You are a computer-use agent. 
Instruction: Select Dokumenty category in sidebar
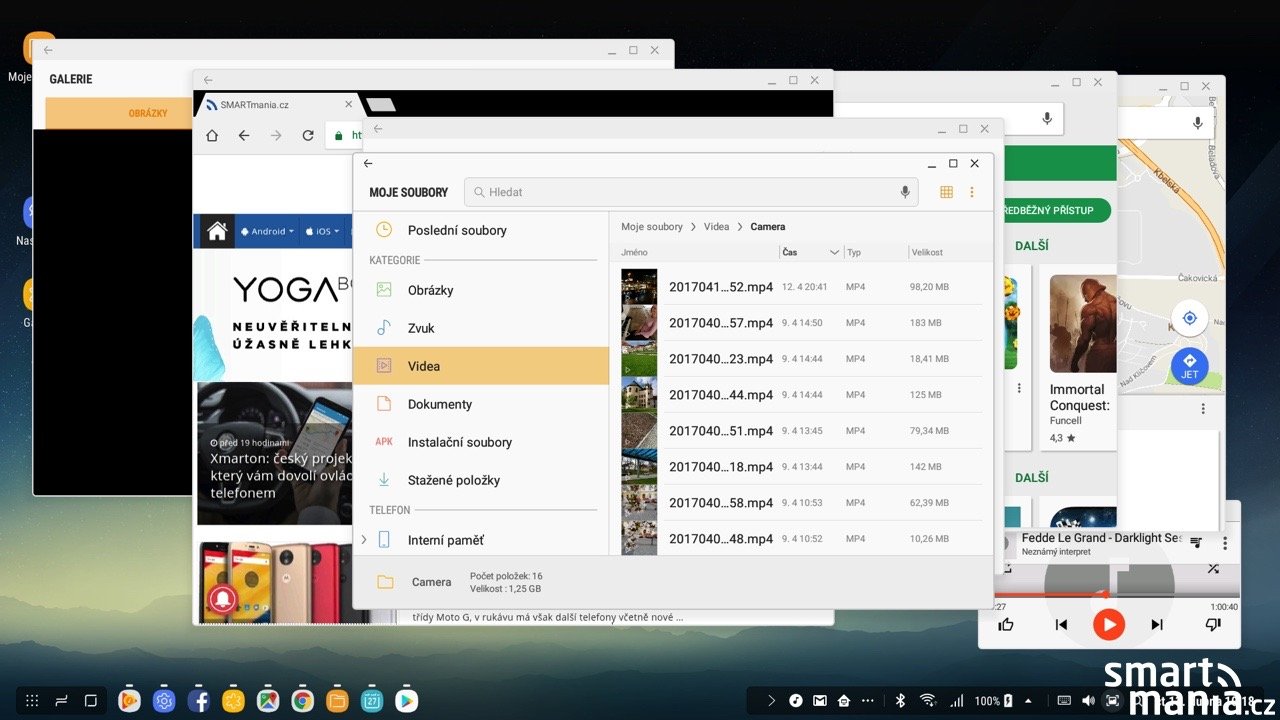click(x=439, y=404)
